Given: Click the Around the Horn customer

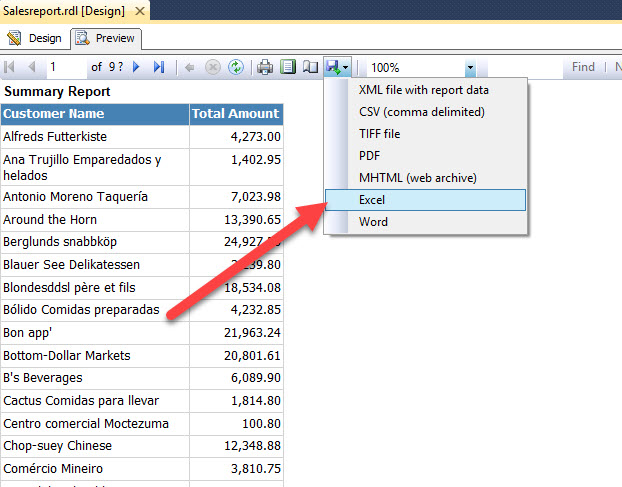Looking at the screenshot, I should pos(95,220).
